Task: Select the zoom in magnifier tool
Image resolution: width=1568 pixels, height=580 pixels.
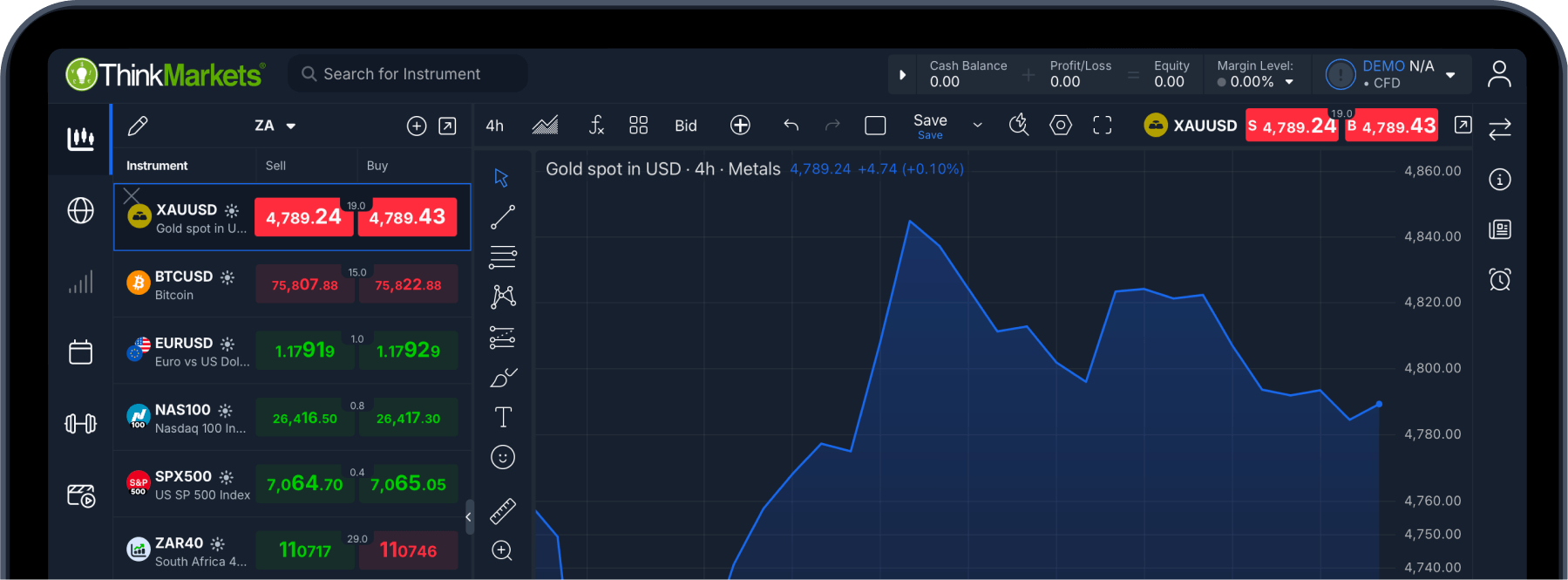Action: pyautogui.click(x=503, y=550)
